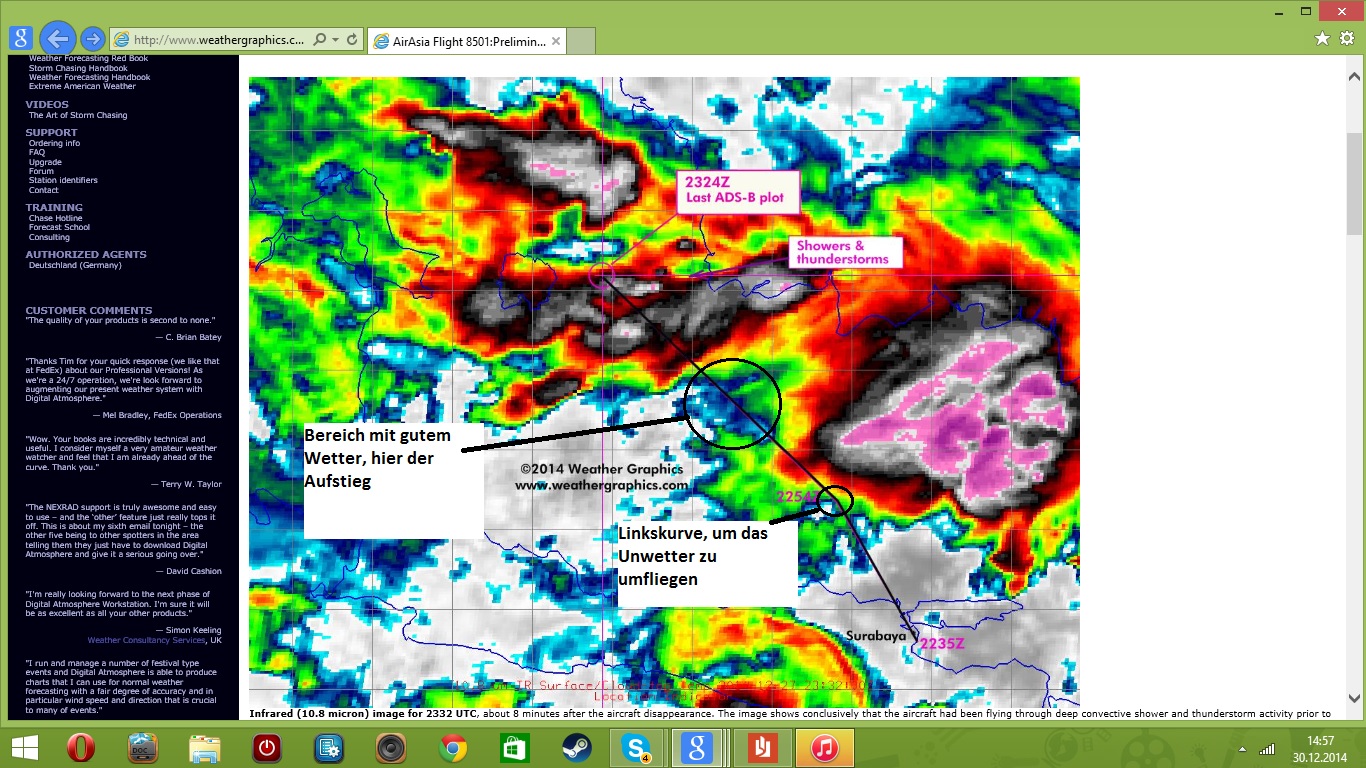Image resolution: width=1366 pixels, height=768 pixels.
Task: Open the address bar autocomplete dropdown arrow
Action: [335, 40]
